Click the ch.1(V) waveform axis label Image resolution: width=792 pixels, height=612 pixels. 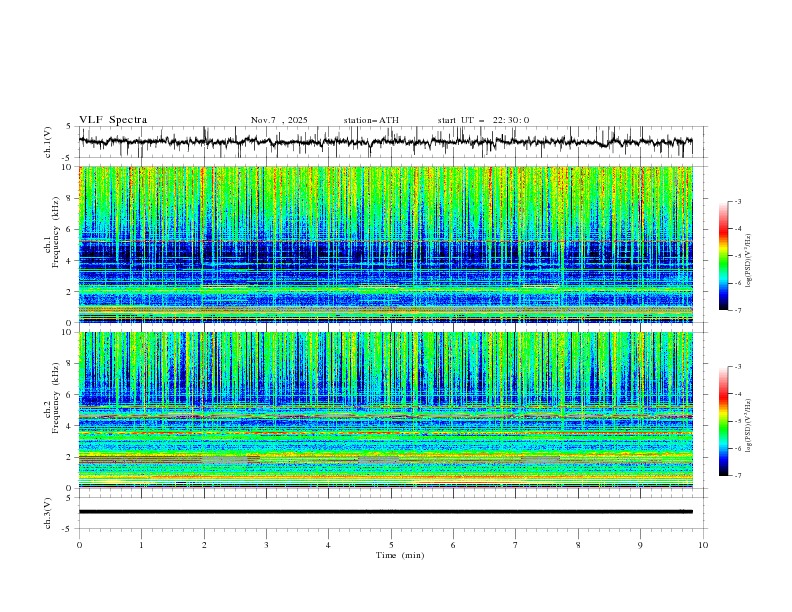[x=49, y=142]
